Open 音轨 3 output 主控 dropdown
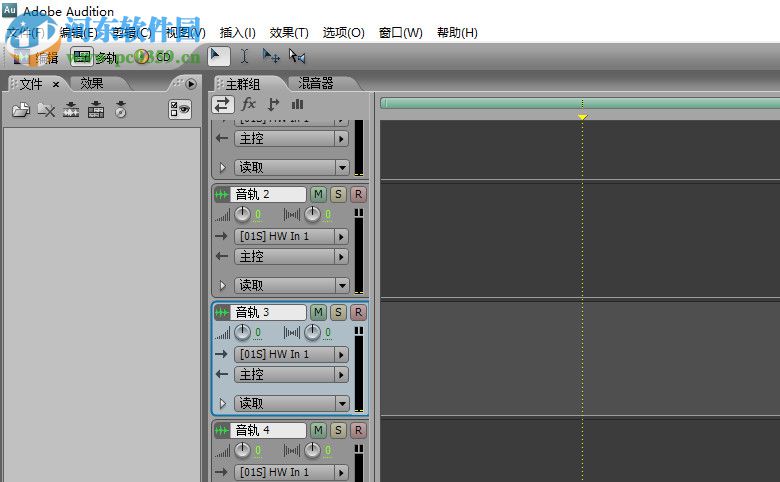The height and width of the screenshot is (482, 780). pyautogui.click(x=291, y=374)
